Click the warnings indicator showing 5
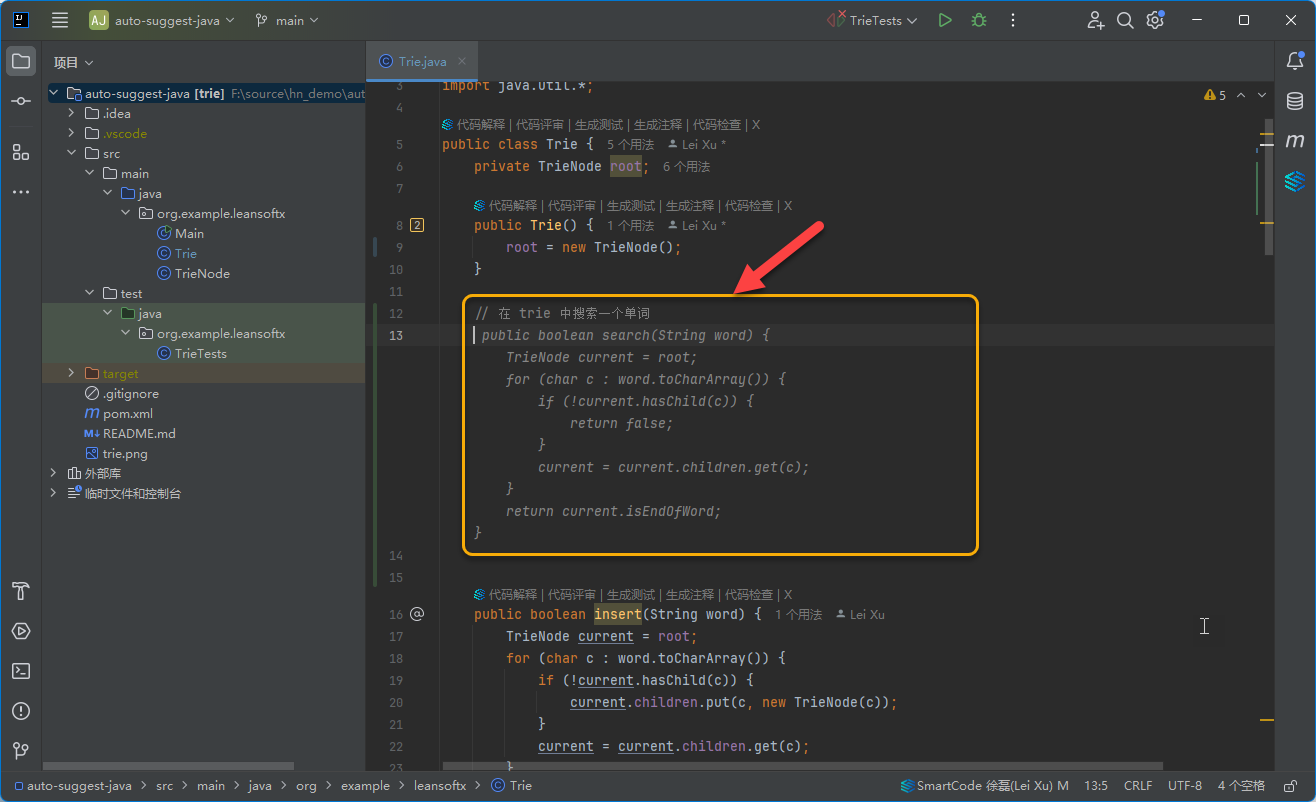This screenshot has height=802, width=1316. (1215, 95)
